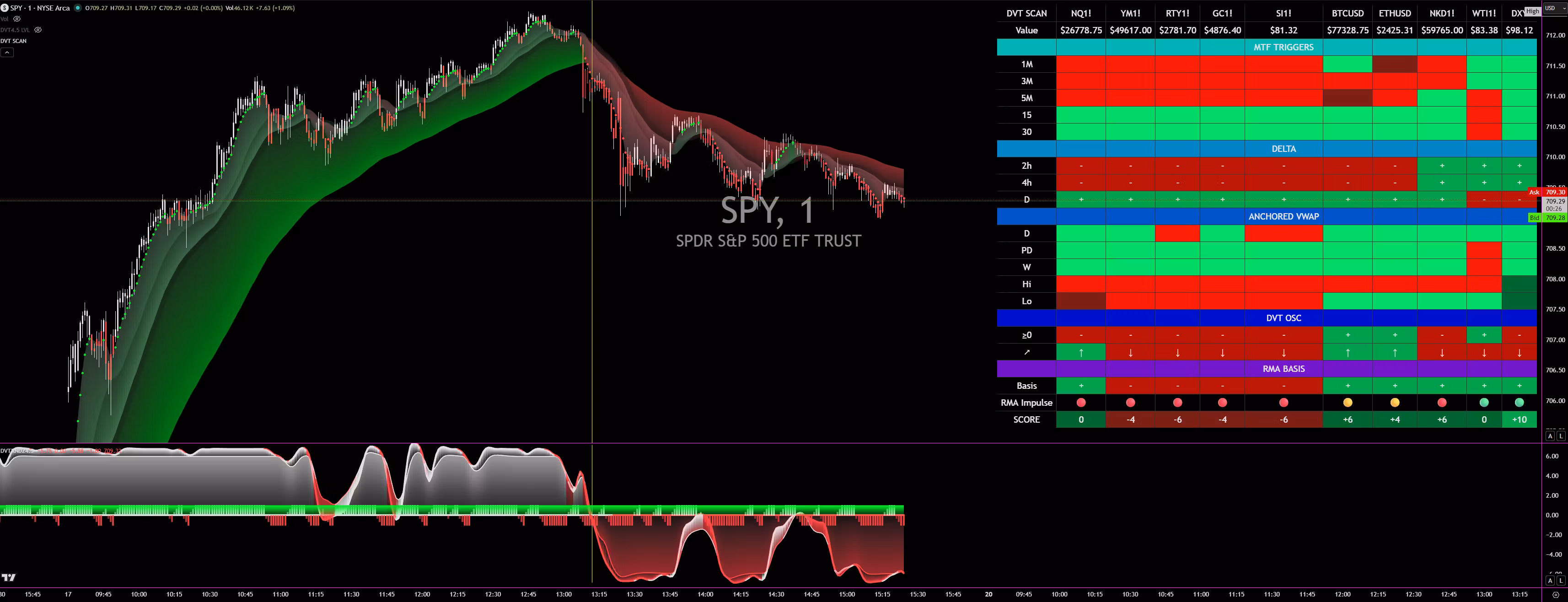Screen dimensions: 1568x602
Task: Click the SPY symbol logo icon
Action: pyautogui.click(x=4, y=8)
